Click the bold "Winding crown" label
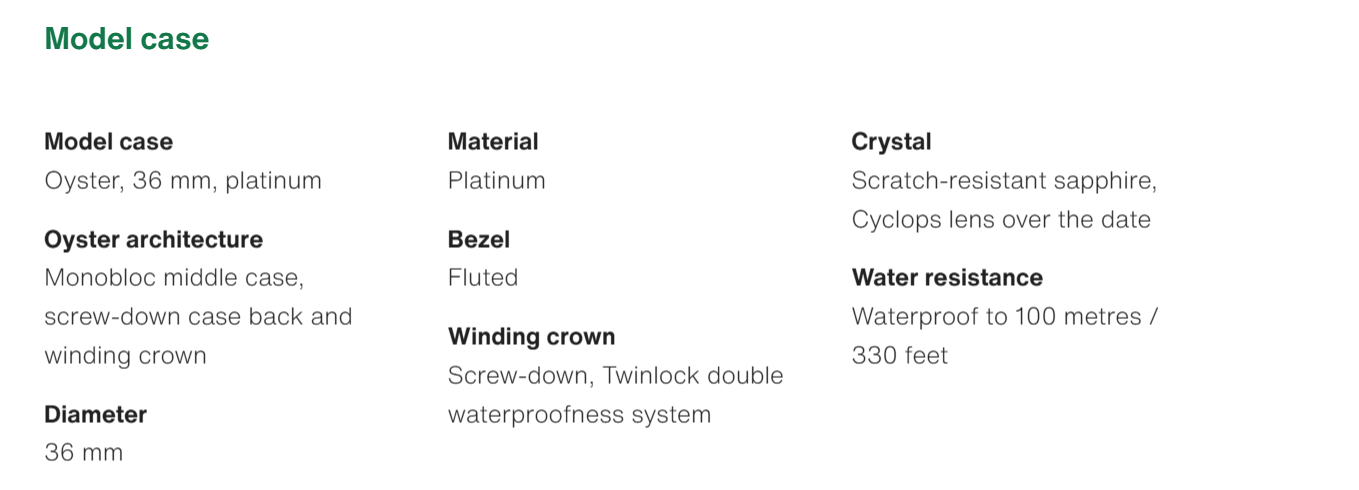 click(x=531, y=336)
